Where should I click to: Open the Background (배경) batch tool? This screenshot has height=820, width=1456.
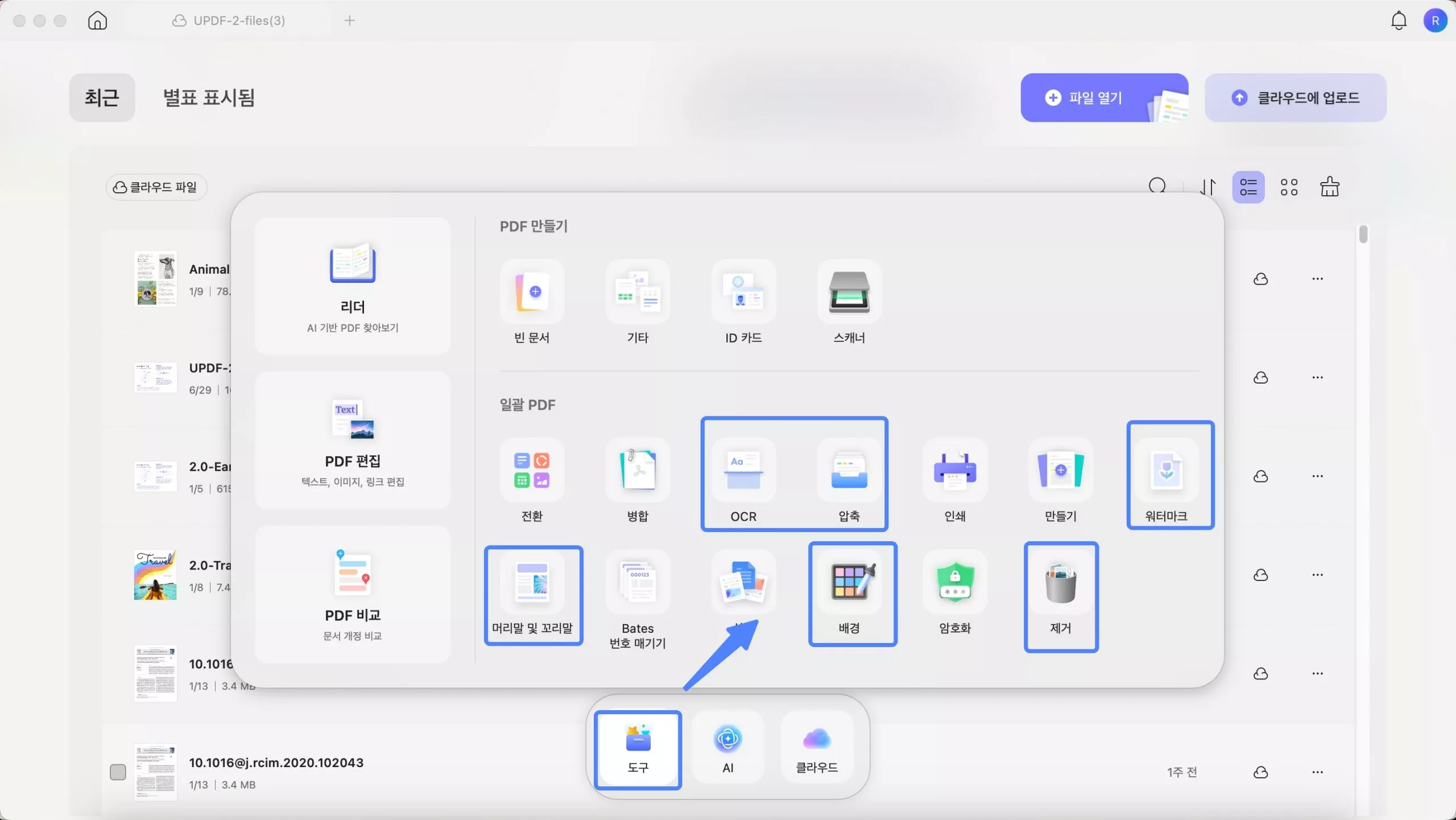849,583
